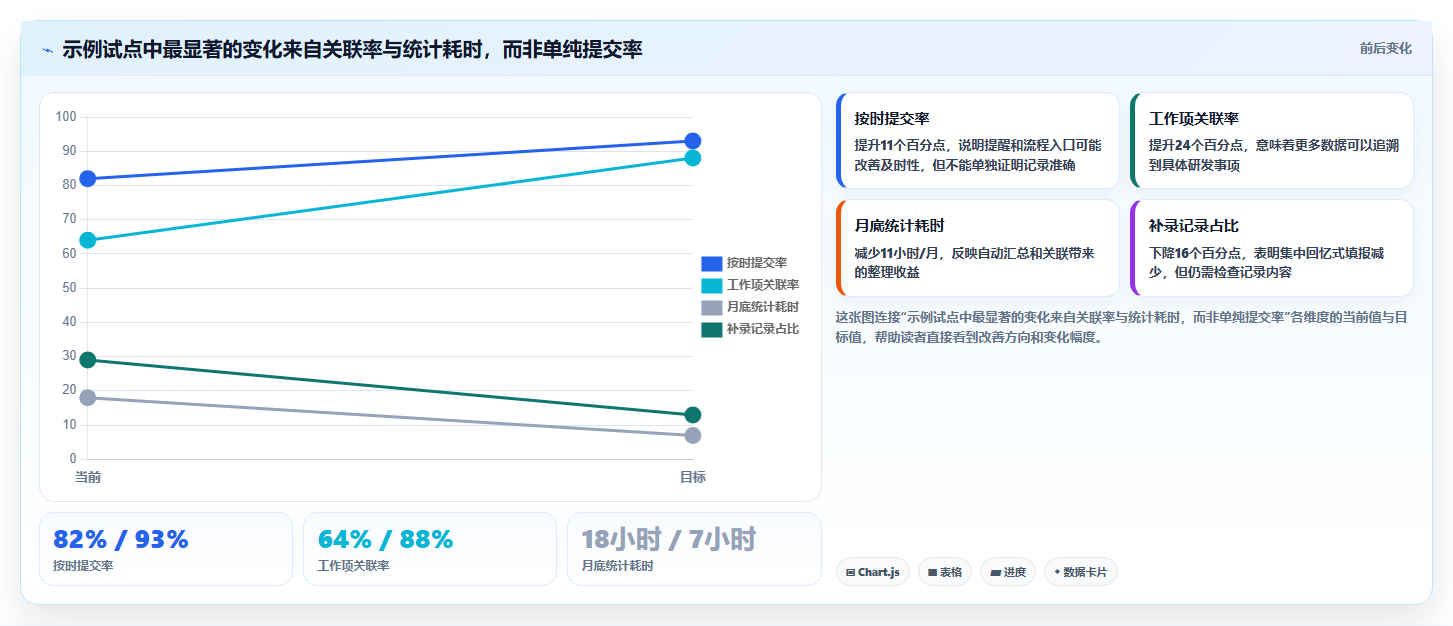Click the 补录记录占比 current-value point at 29
This screenshot has width=1453, height=626.
click(88, 360)
